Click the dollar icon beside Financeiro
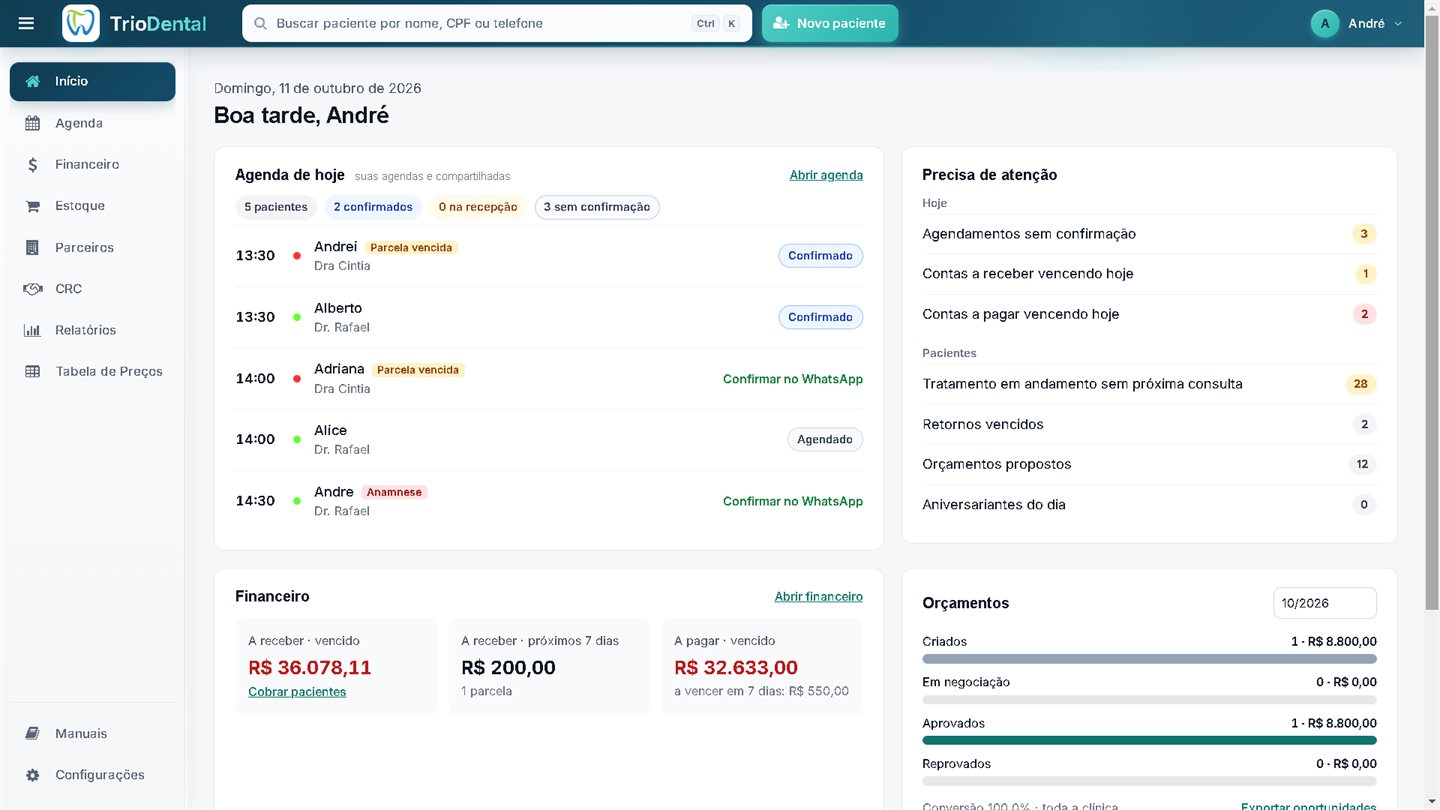 [x=33, y=165]
